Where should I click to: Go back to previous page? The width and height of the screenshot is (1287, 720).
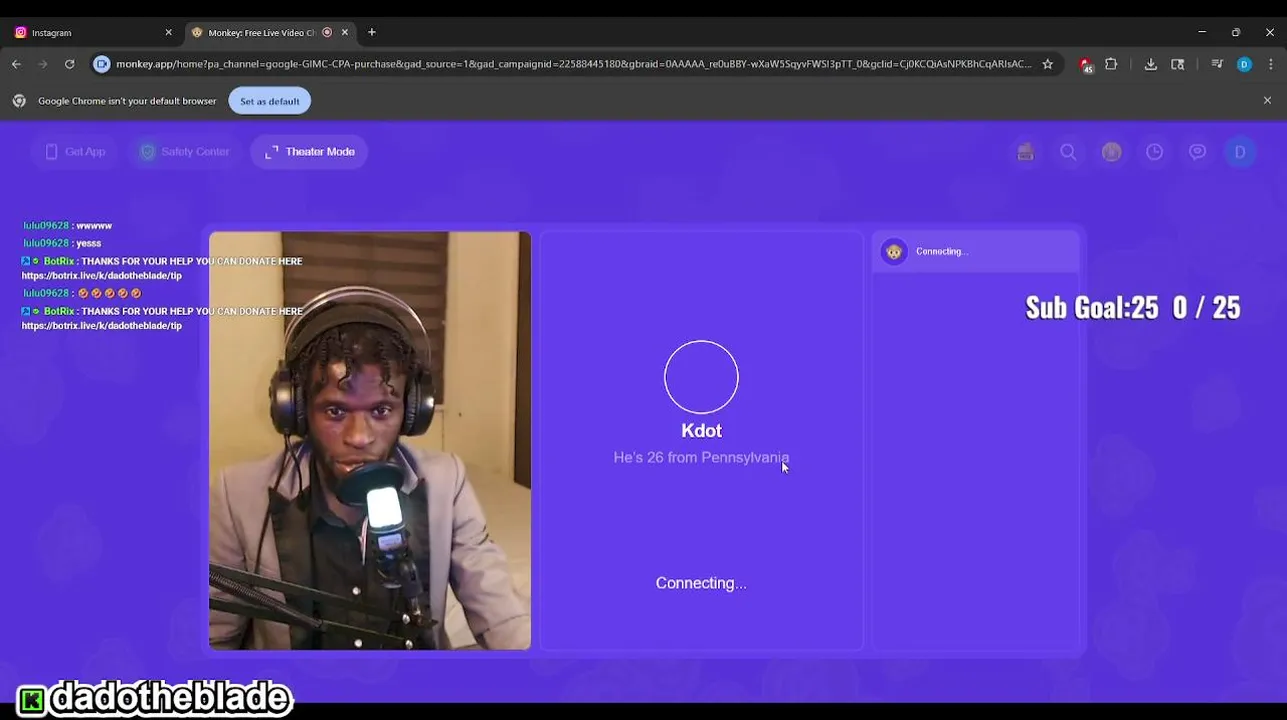coord(16,64)
